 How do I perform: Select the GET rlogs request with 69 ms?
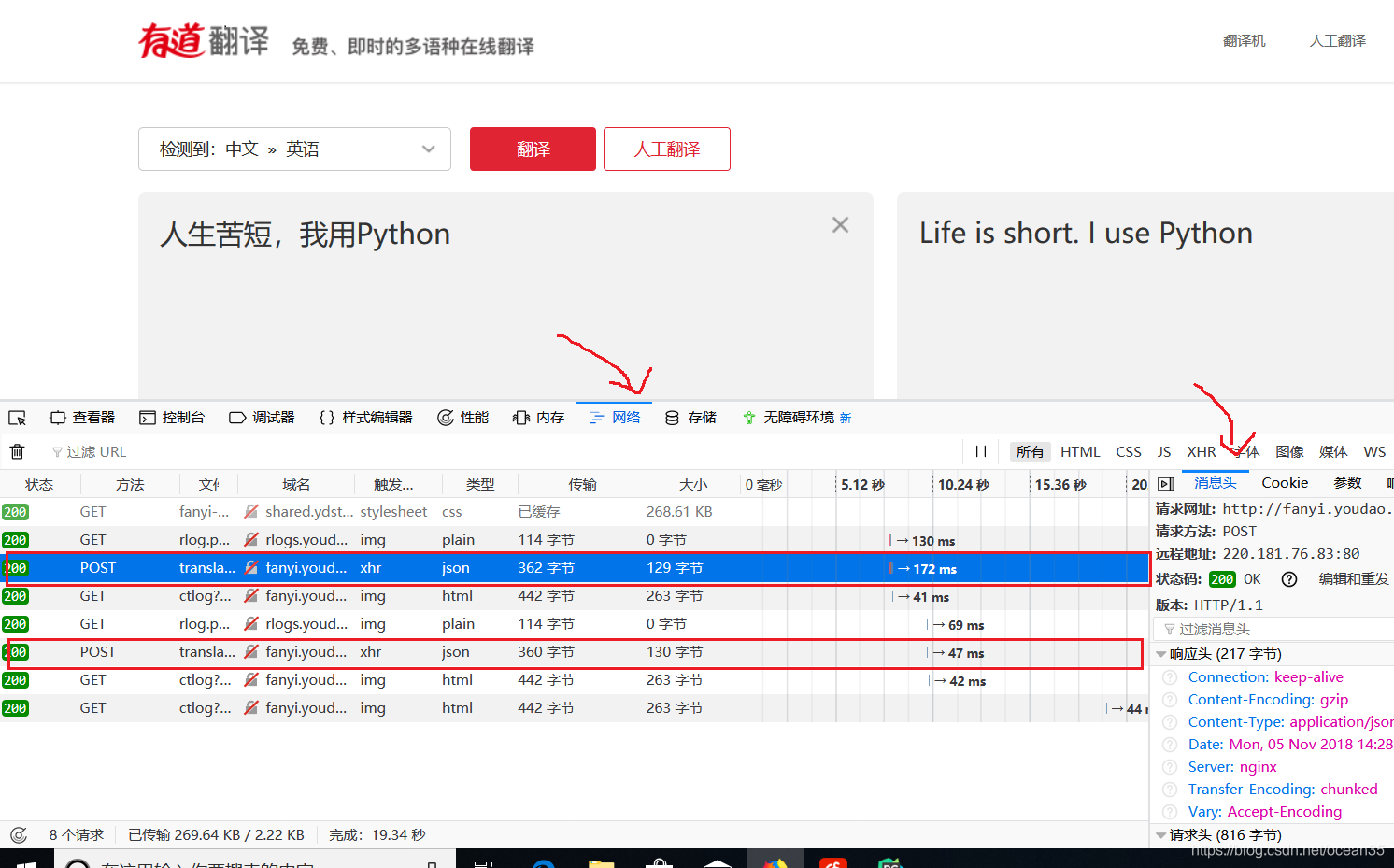(x=575, y=624)
